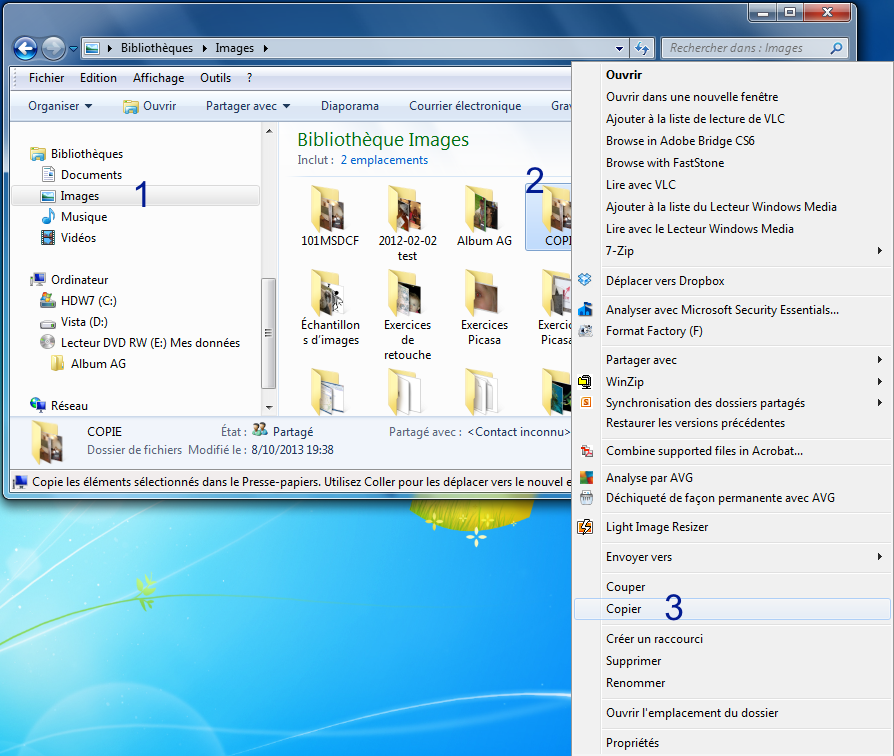Select the Album AG folder in file pane
The height and width of the screenshot is (756, 894).
click(x=484, y=216)
